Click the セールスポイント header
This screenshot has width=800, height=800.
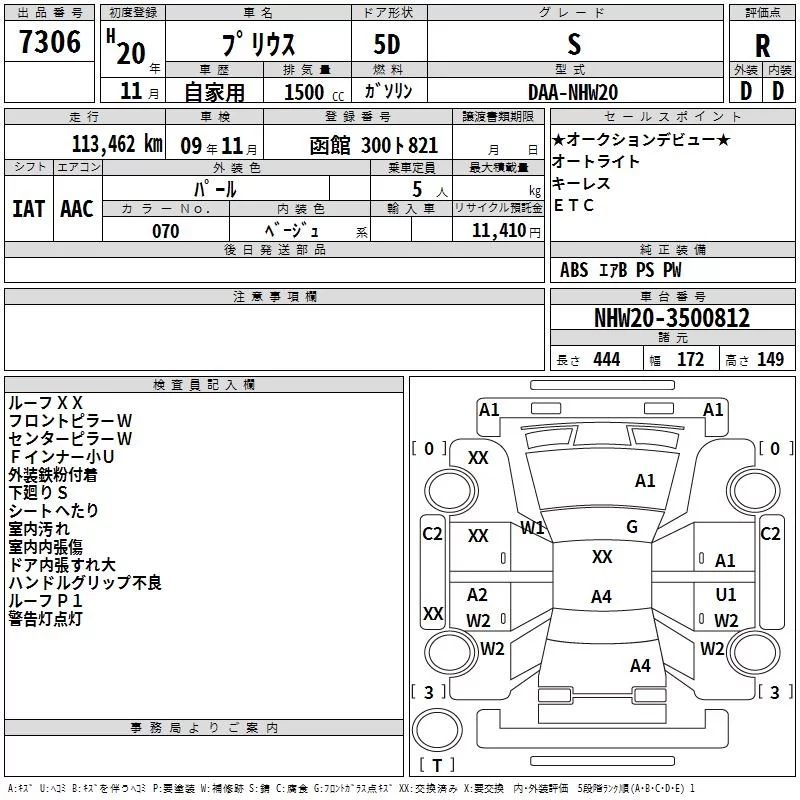(x=673, y=117)
